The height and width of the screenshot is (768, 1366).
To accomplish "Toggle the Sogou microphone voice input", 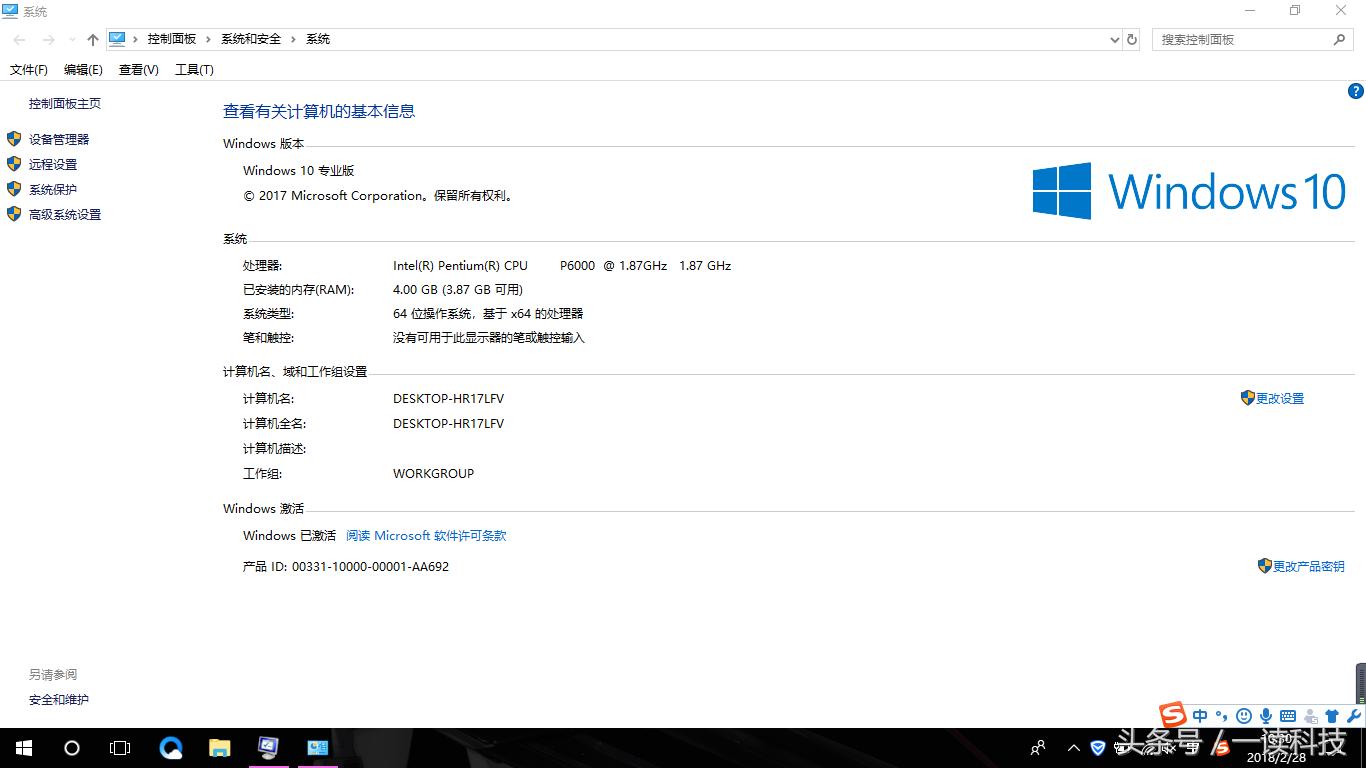I will click(x=1266, y=716).
